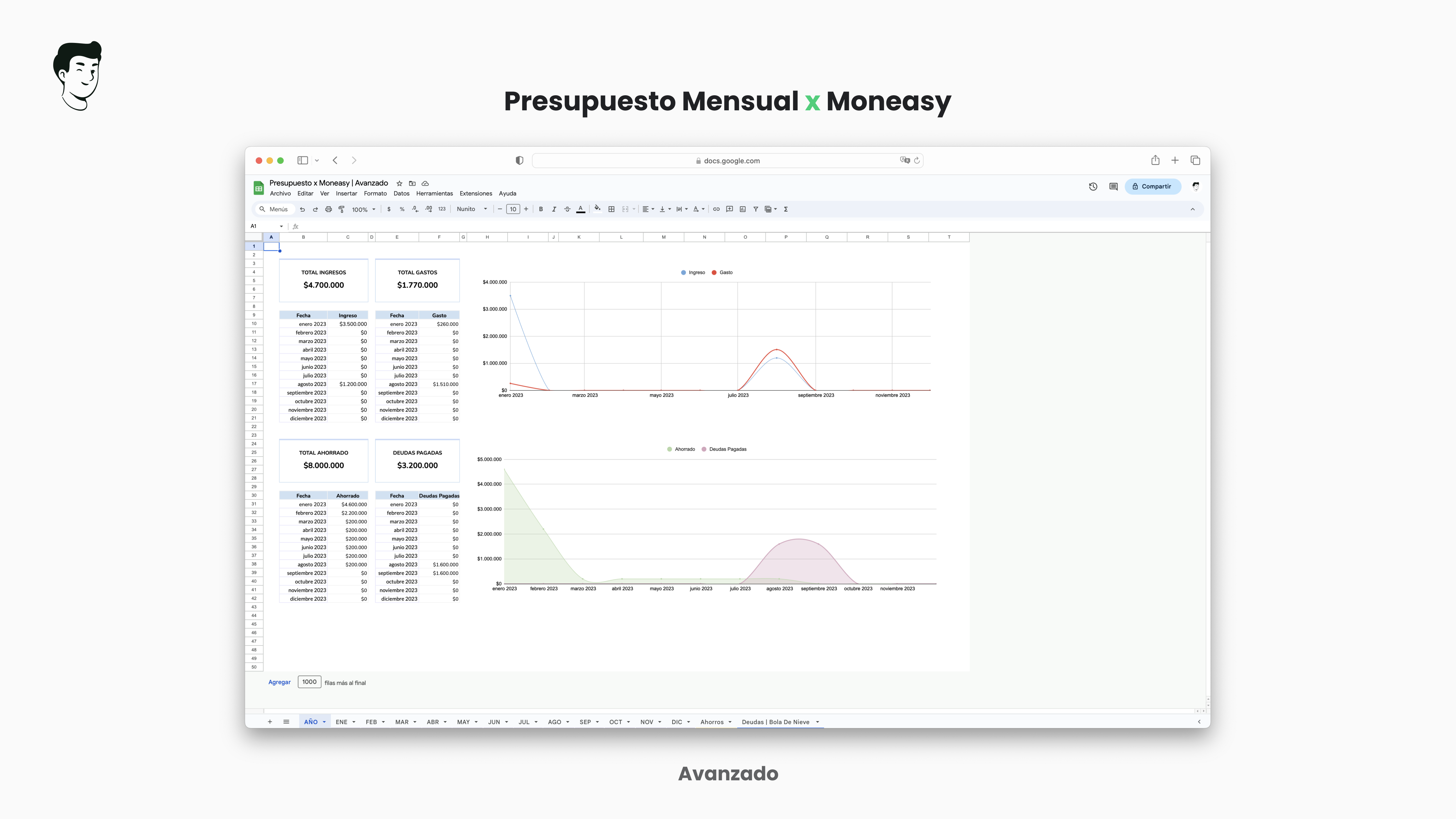Apply percent format icon
The image size is (1456, 819).
[402, 209]
